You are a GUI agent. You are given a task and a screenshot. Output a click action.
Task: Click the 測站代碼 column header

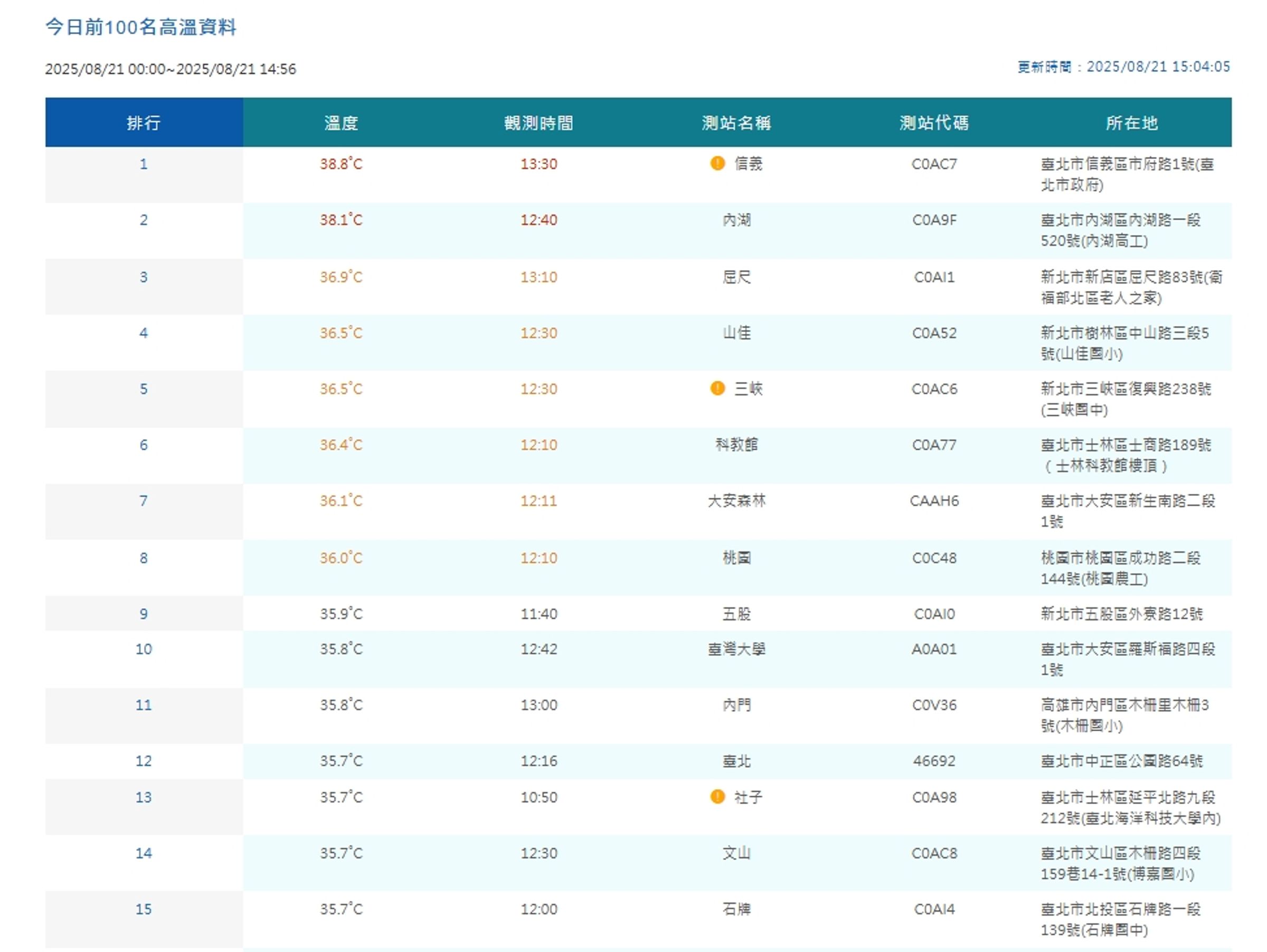tap(934, 122)
